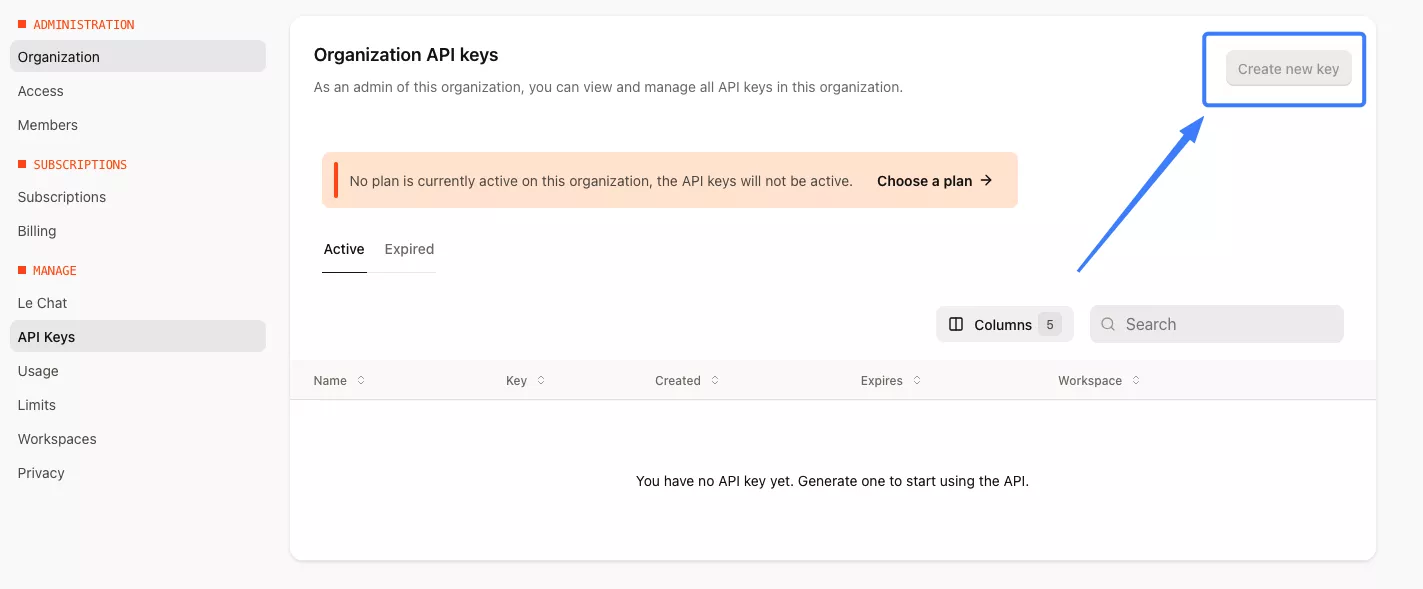Sort by Expires column arrows
This screenshot has height=589, width=1423.
917,381
